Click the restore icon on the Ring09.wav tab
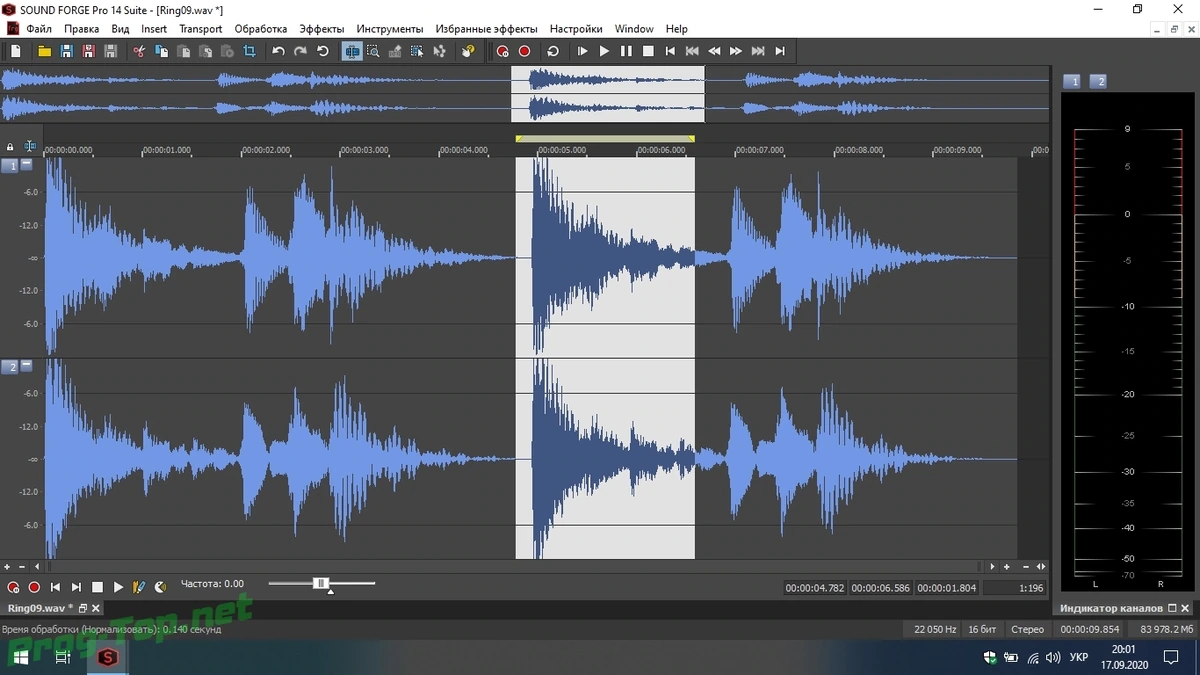The width and height of the screenshot is (1200, 675). (x=83, y=608)
